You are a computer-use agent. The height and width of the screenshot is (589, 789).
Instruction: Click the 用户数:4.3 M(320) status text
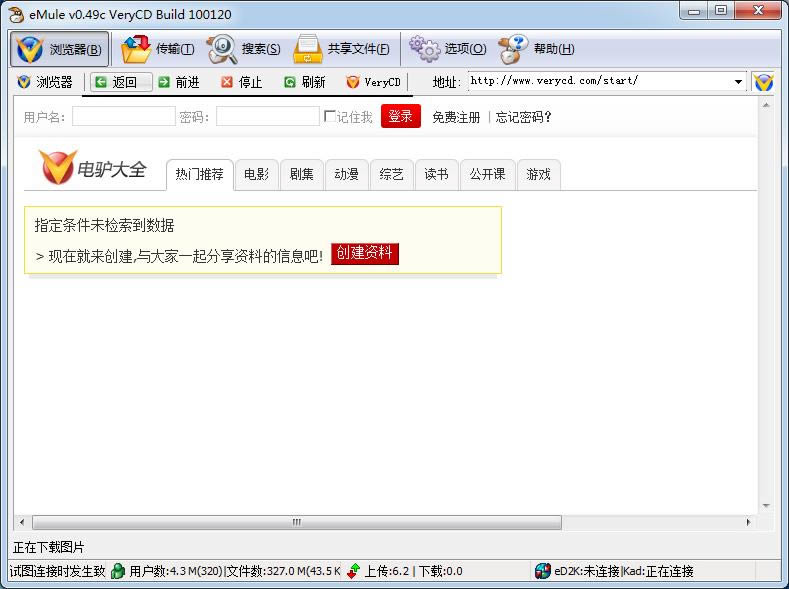(x=176, y=571)
